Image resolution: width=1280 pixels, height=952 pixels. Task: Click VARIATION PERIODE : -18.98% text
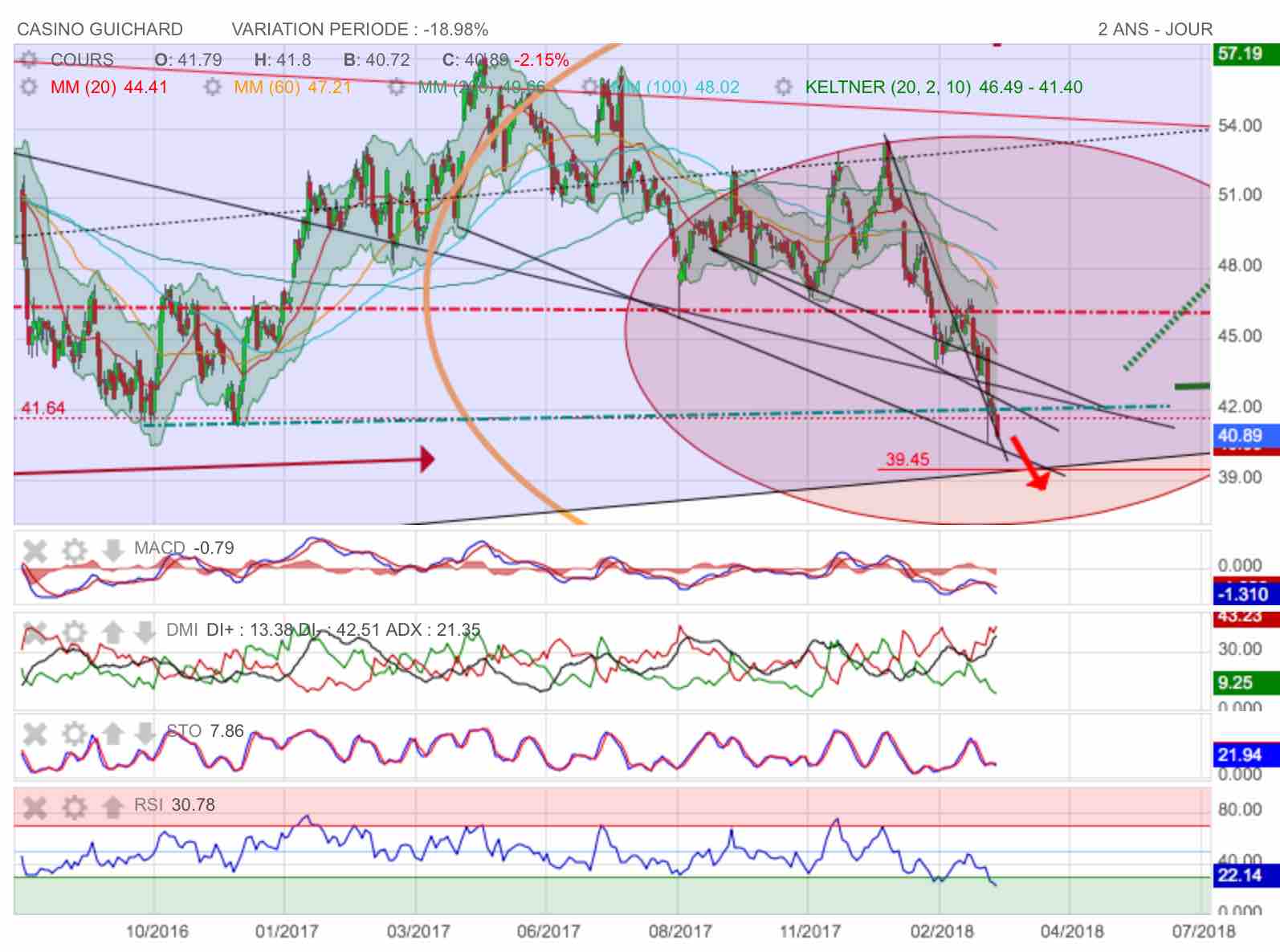click(x=360, y=30)
